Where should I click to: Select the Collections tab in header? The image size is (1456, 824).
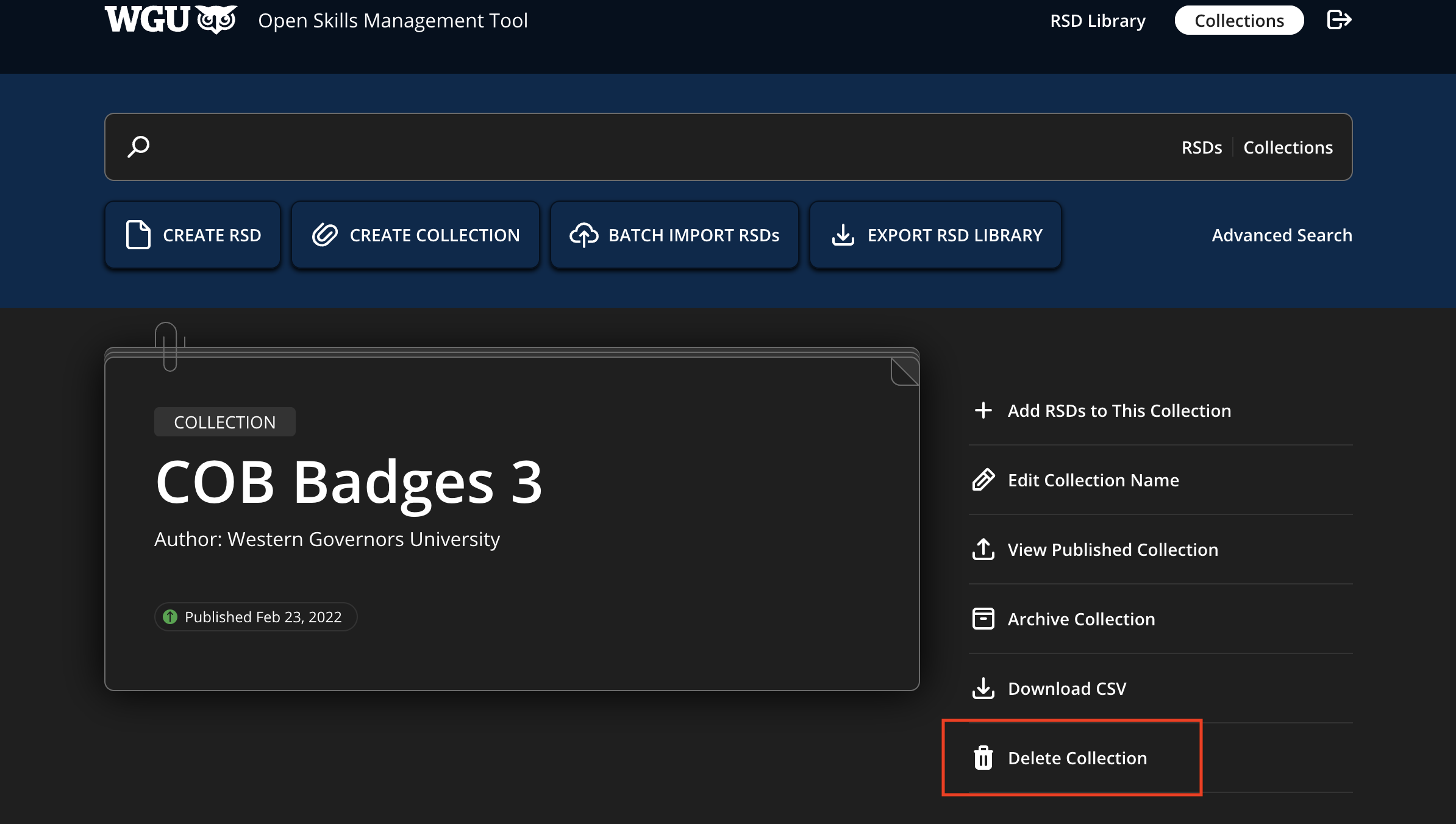1239,21
